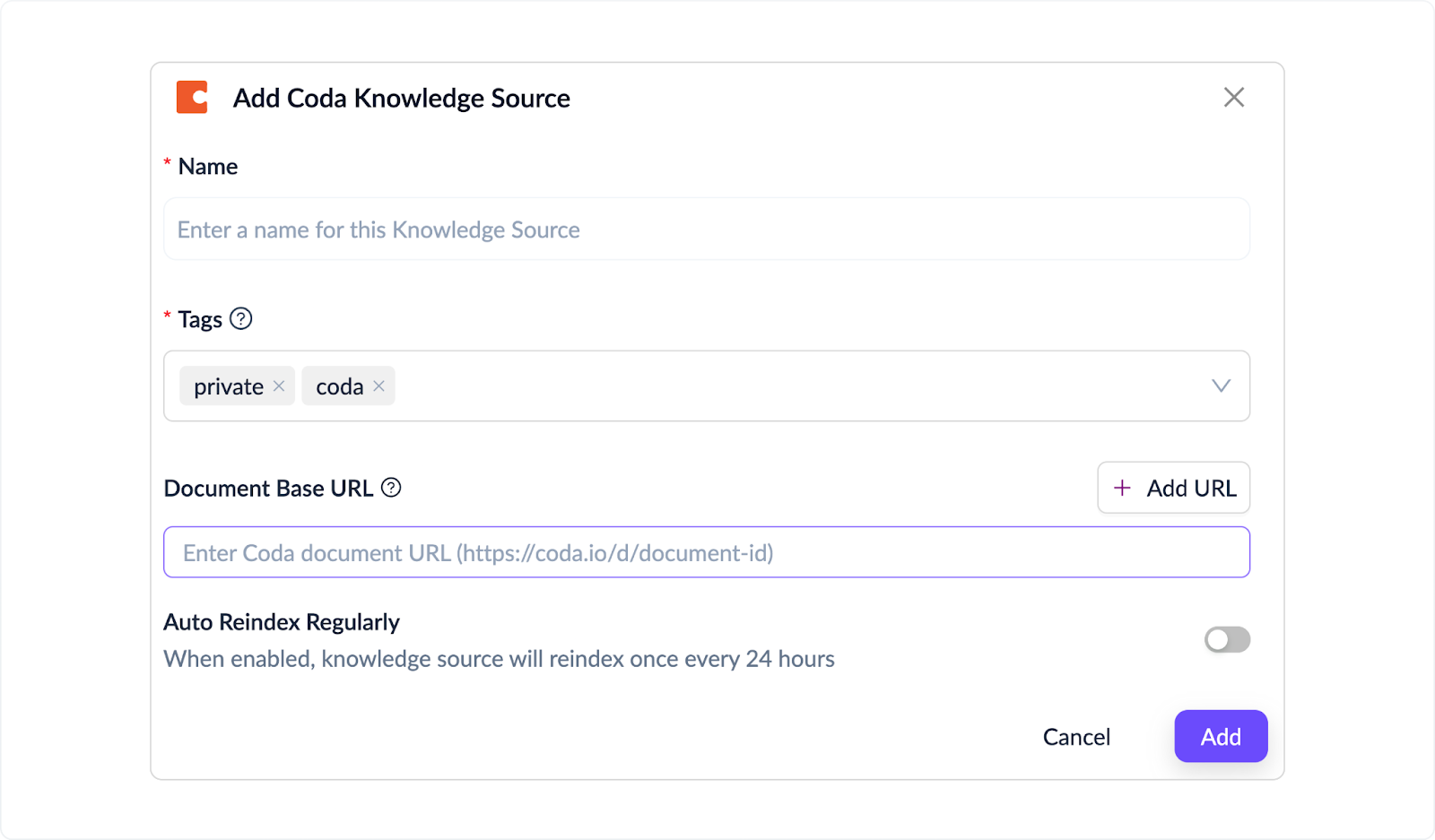The width and height of the screenshot is (1435, 840).
Task: Click the purple Add button
Action: click(1221, 737)
